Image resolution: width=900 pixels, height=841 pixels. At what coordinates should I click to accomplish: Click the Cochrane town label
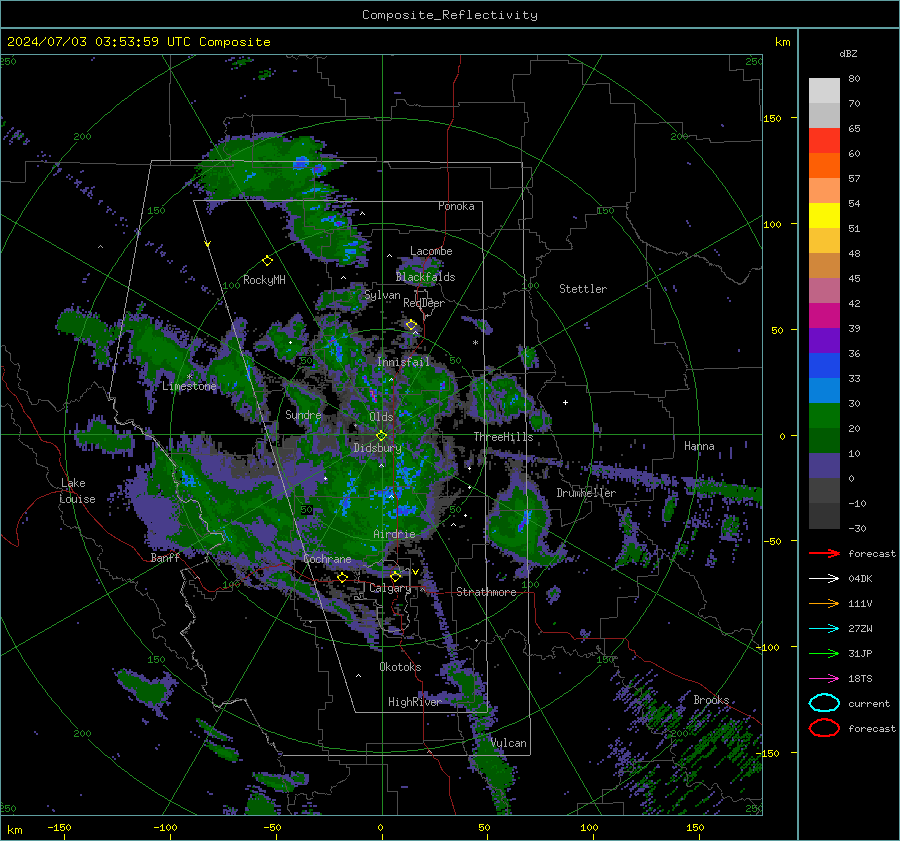tap(327, 559)
